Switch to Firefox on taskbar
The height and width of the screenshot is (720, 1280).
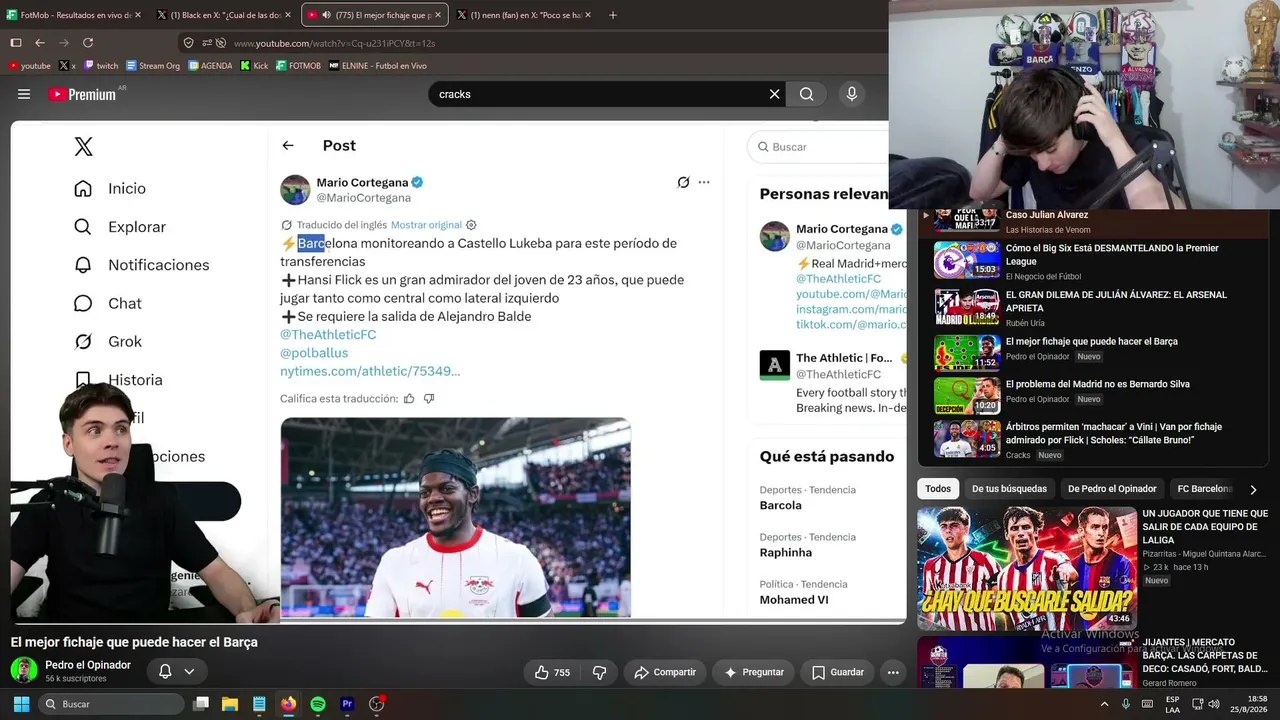point(289,704)
